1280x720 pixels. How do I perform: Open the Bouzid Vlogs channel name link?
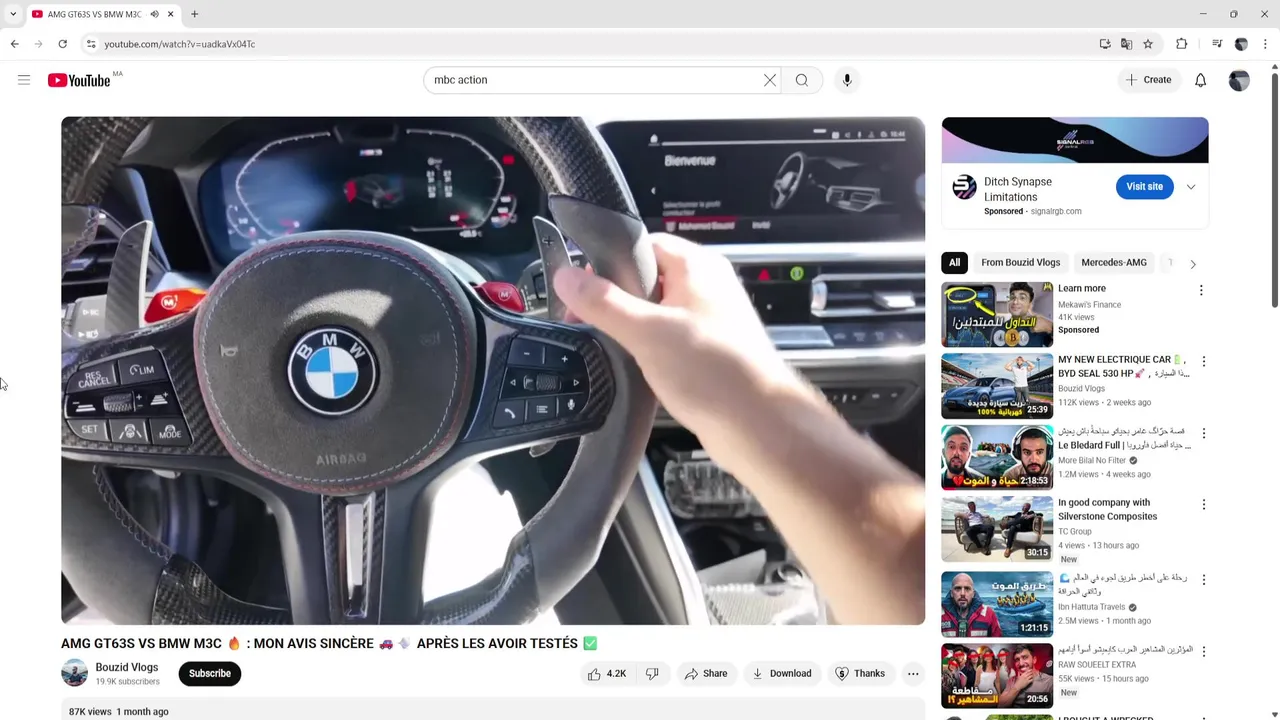[x=127, y=667]
